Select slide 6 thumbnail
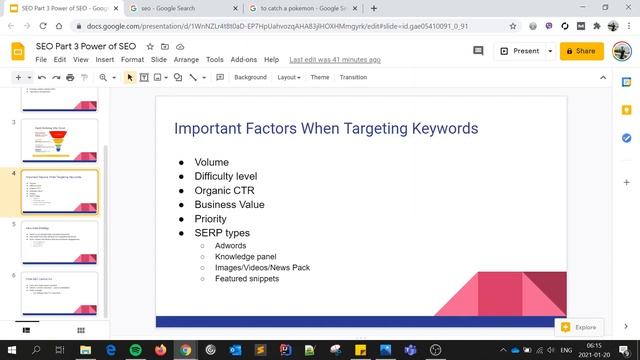The height and width of the screenshot is (360, 640). click(60, 293)
